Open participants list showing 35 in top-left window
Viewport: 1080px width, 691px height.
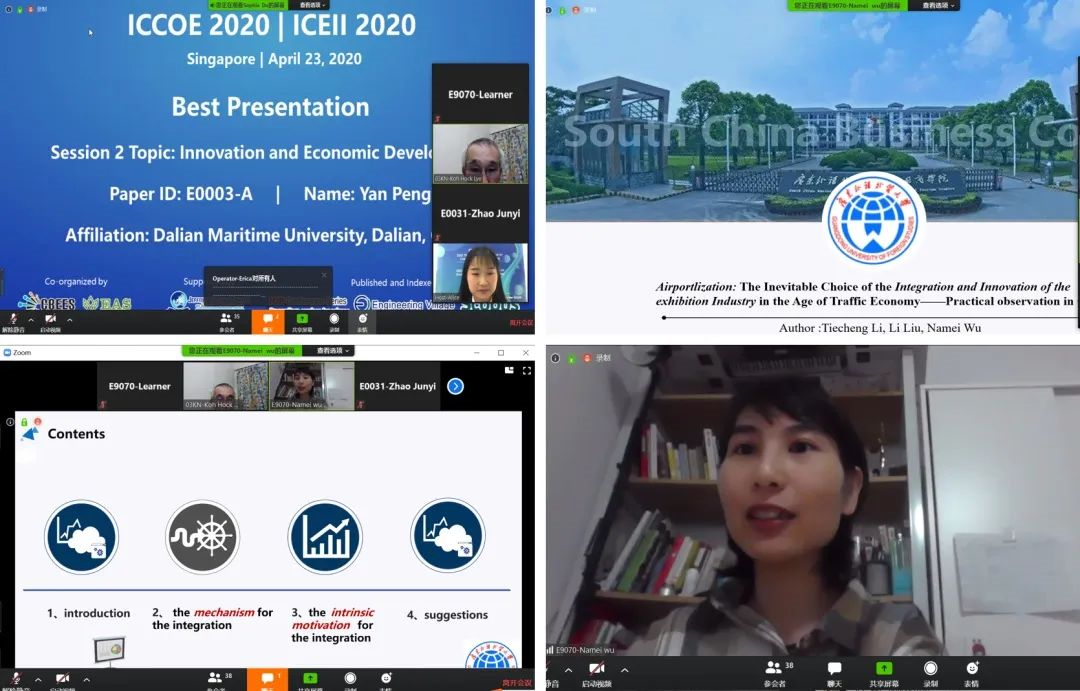[228, 321]
